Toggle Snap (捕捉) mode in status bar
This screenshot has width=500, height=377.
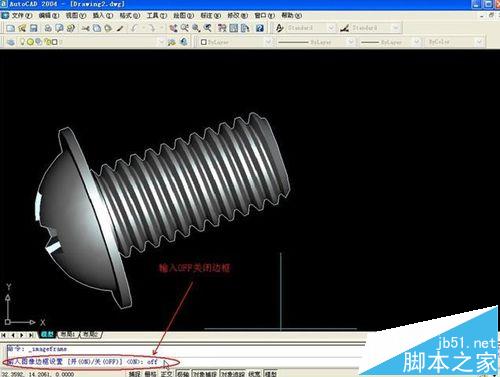(135, 374)
